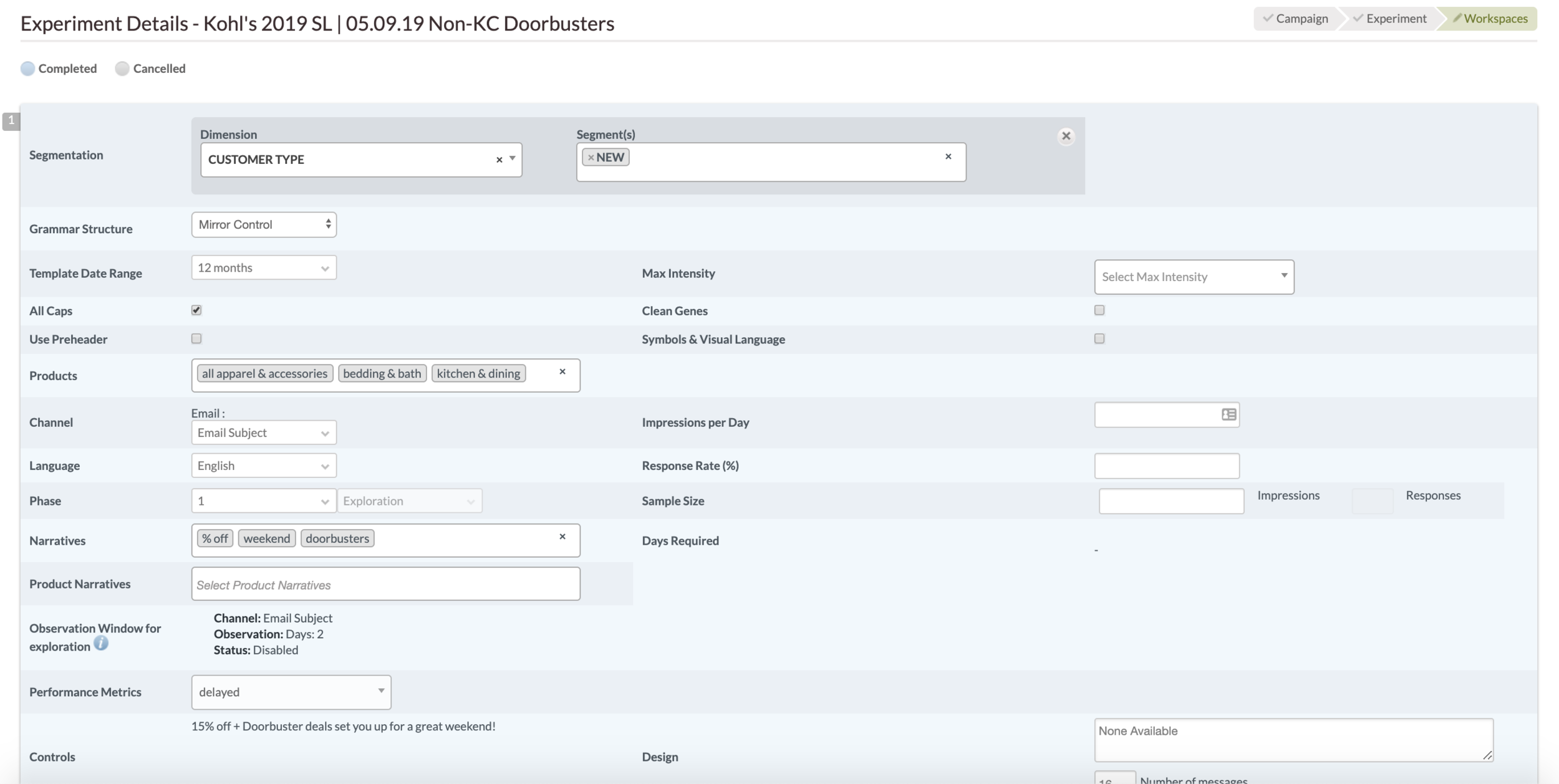Click the weekend narrative tag
Screen dimensions: 1559x784
pyautogui.click(x=267, y=538)
